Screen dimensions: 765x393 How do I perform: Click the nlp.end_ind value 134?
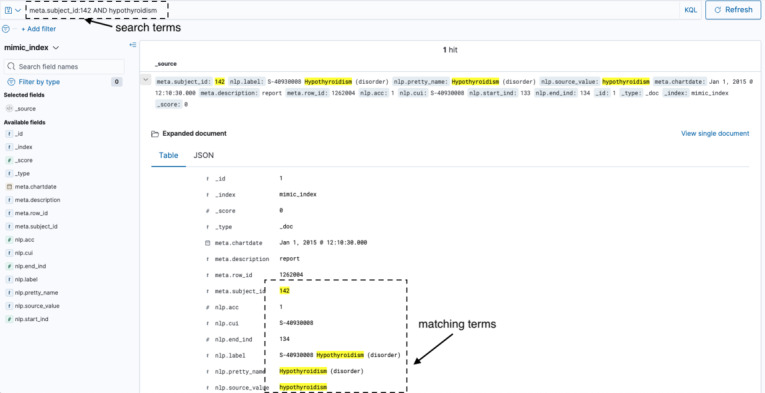coord(284,339)
